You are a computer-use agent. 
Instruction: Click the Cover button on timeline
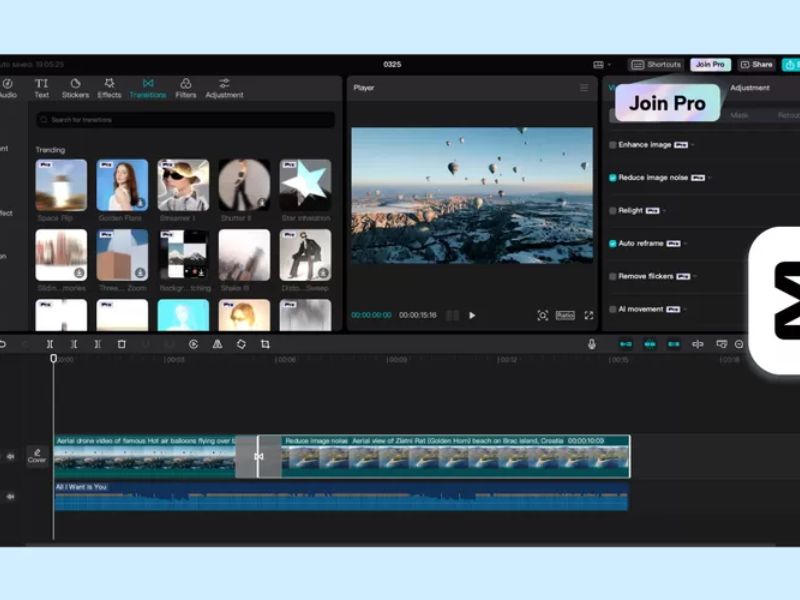click(x=37, y=456)
